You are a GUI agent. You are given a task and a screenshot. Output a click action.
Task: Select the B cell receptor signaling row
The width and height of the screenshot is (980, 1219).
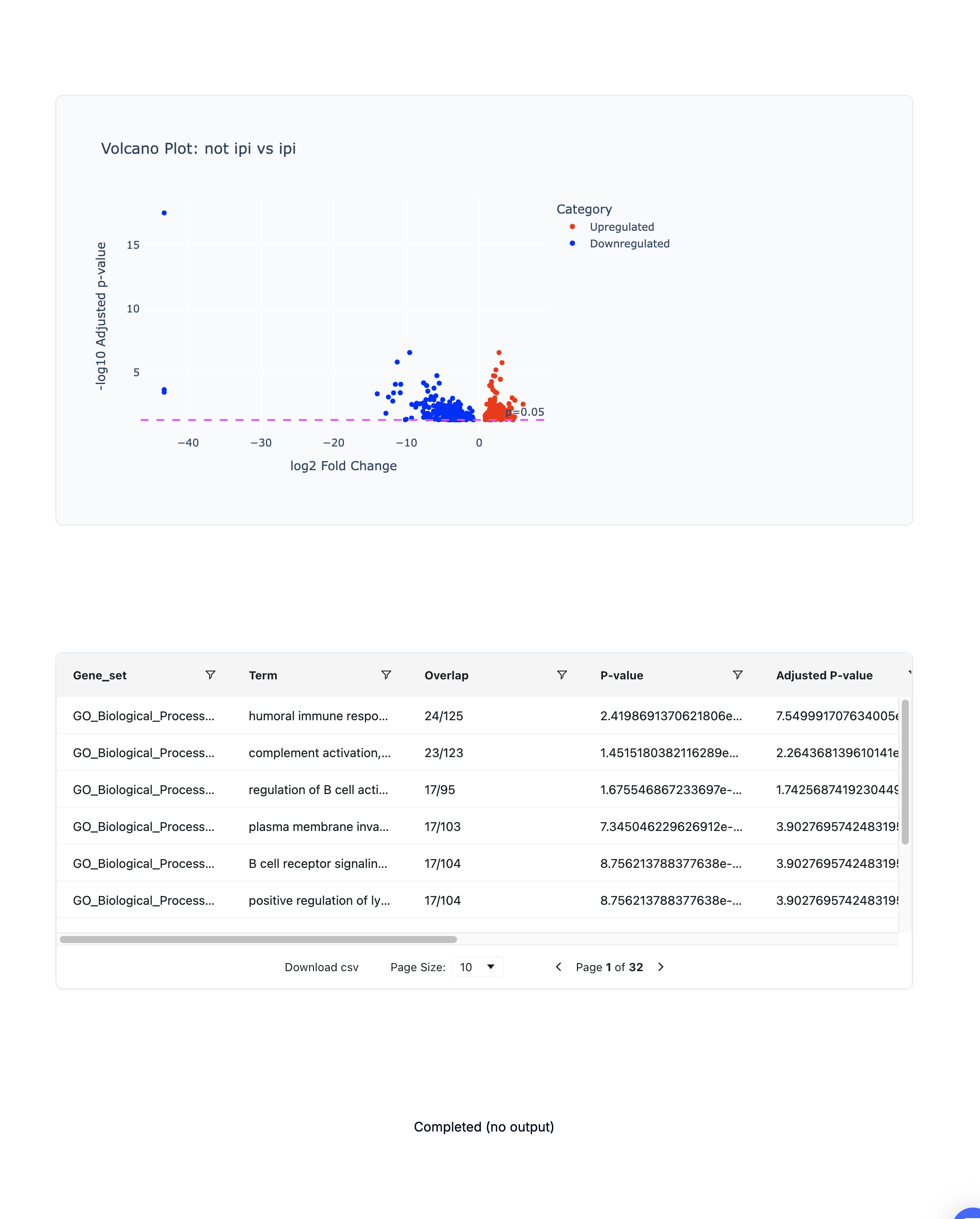[318, 863]
